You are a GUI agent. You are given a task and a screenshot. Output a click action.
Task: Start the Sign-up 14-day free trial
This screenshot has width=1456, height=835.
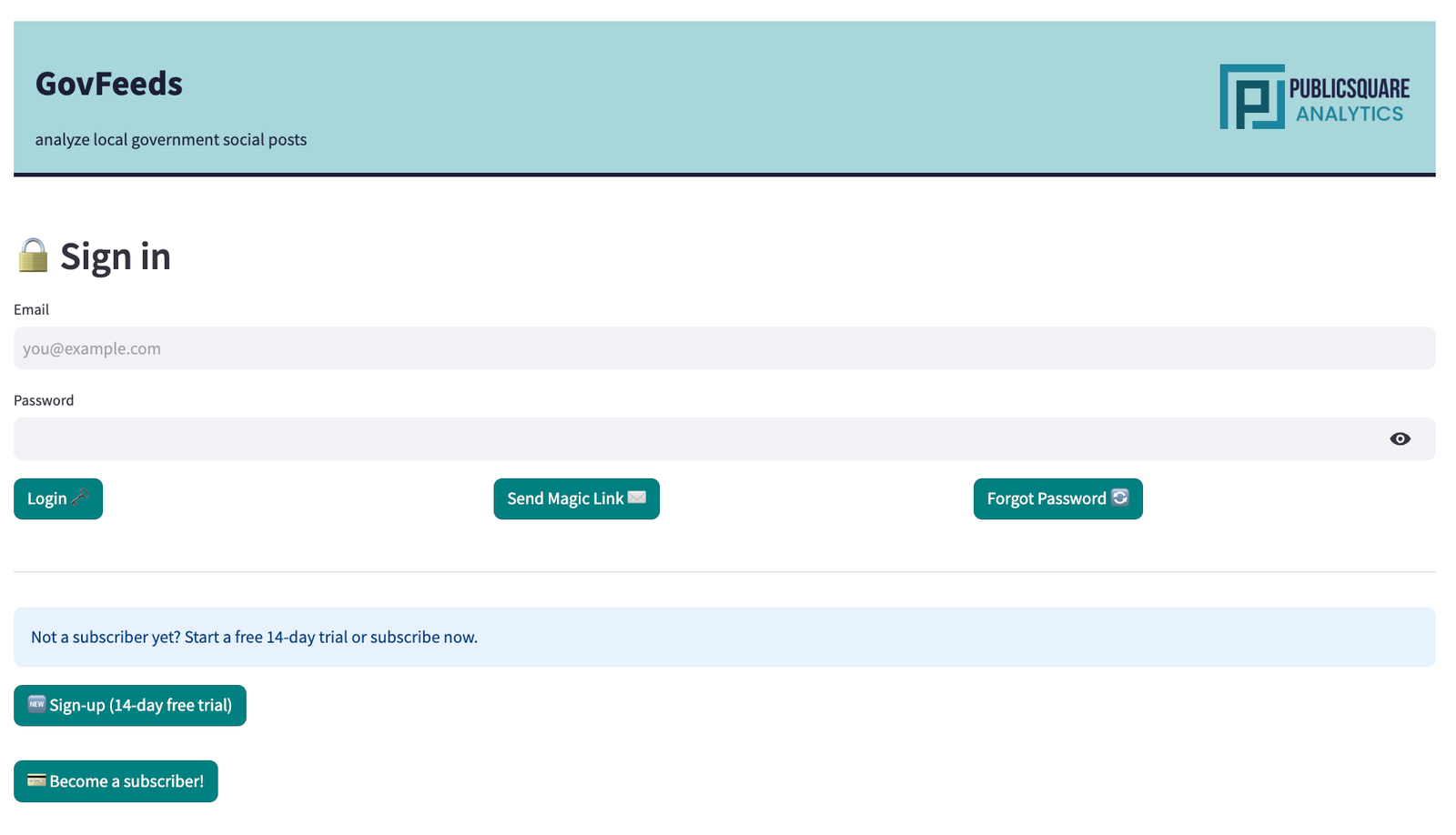tap(129, 704)
